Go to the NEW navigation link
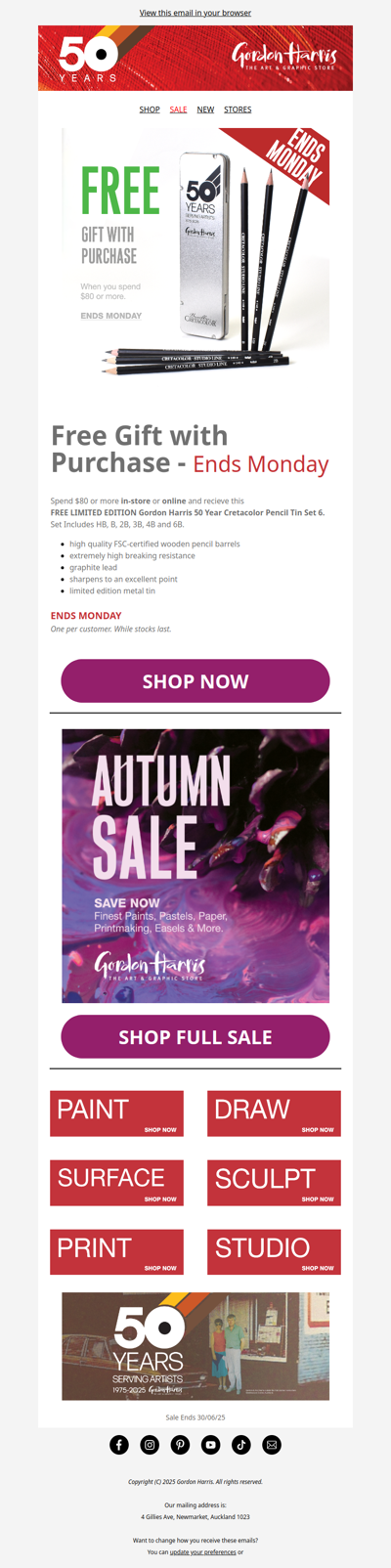 tap(205, 109)
